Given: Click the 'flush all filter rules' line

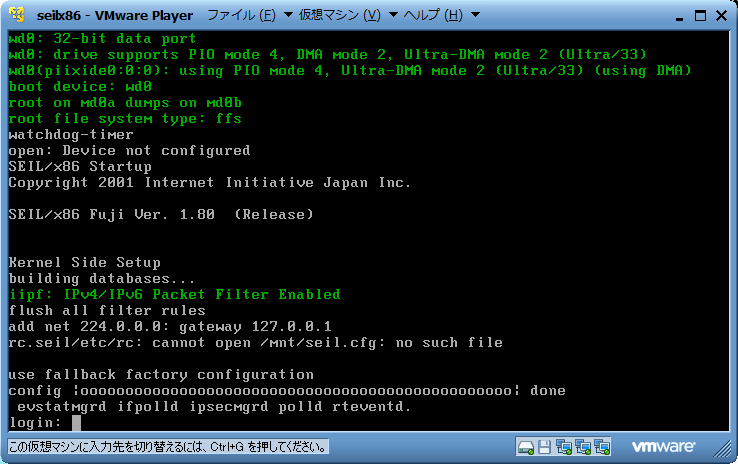Looking at the screenshot, I should pos(107,311).
